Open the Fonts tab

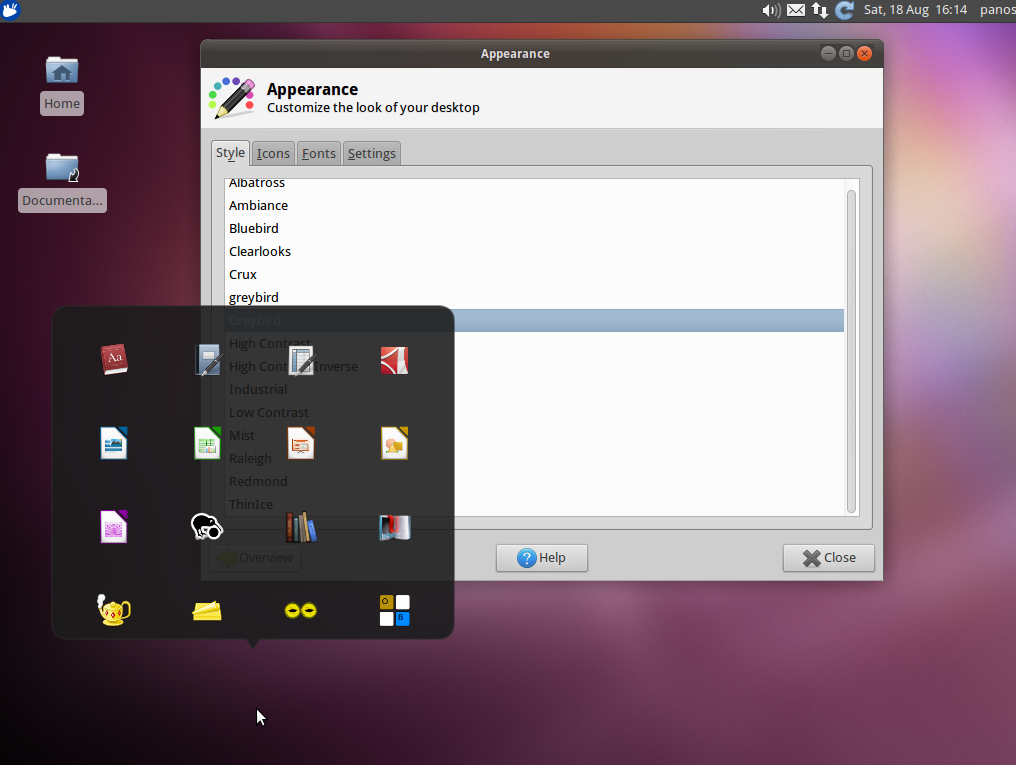pyautogui.click(x=319, y=154)
